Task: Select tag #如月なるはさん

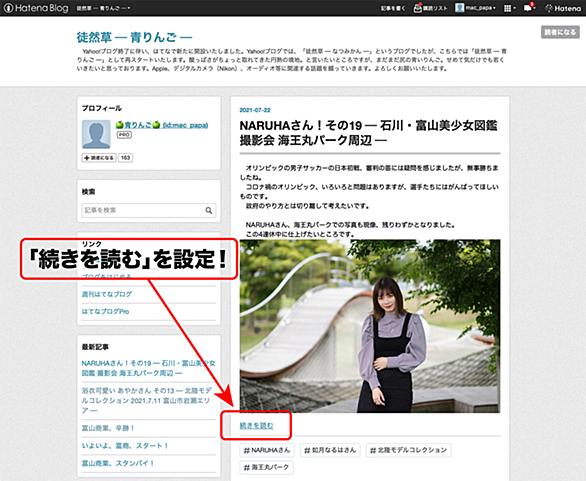Action: click(330, 450)
